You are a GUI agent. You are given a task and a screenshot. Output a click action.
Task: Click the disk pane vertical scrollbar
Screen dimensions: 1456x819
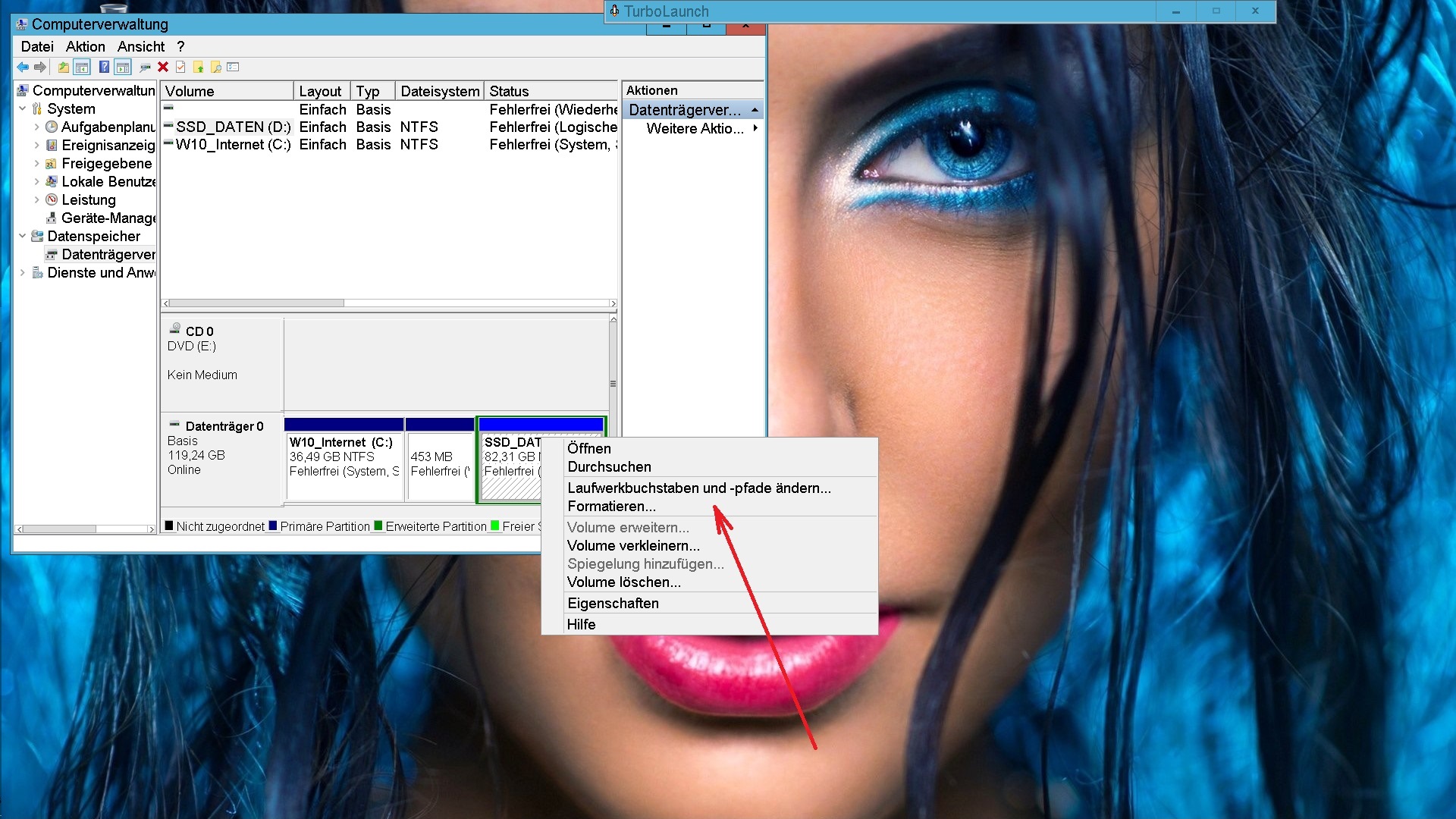tap(613, 384)
